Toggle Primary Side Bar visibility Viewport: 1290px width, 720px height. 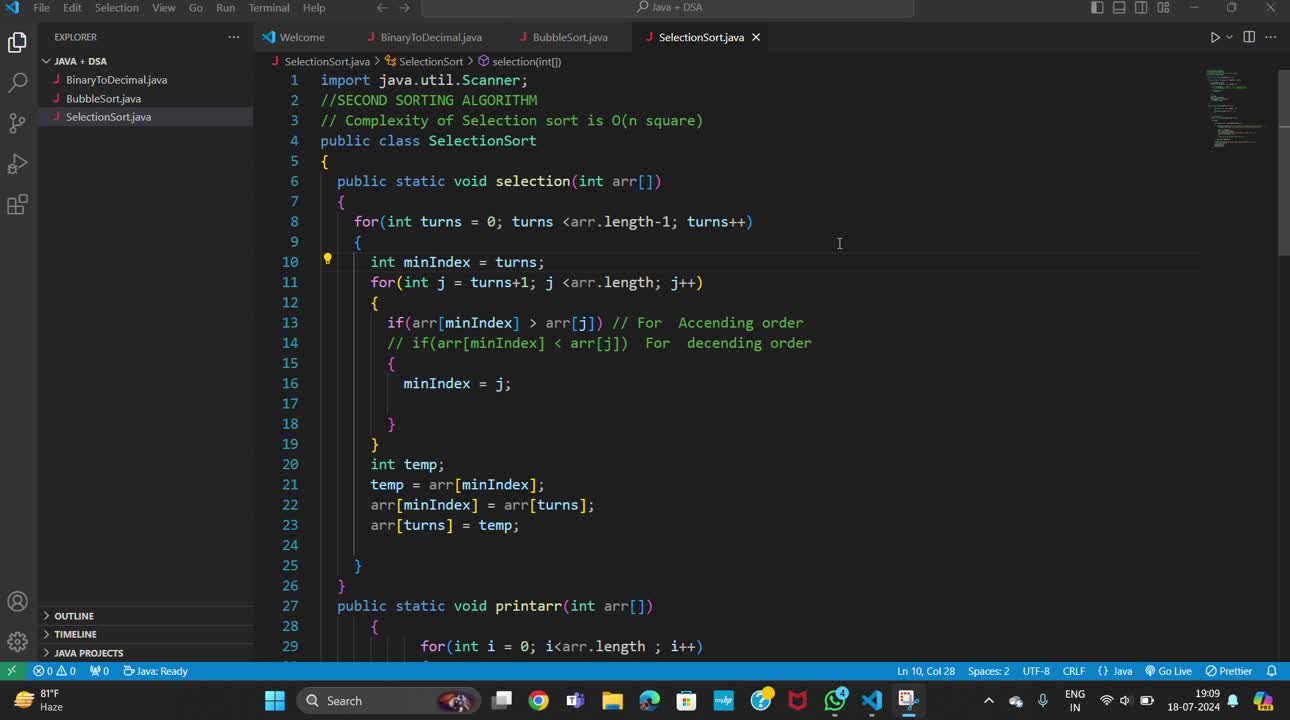(1097, 8)
